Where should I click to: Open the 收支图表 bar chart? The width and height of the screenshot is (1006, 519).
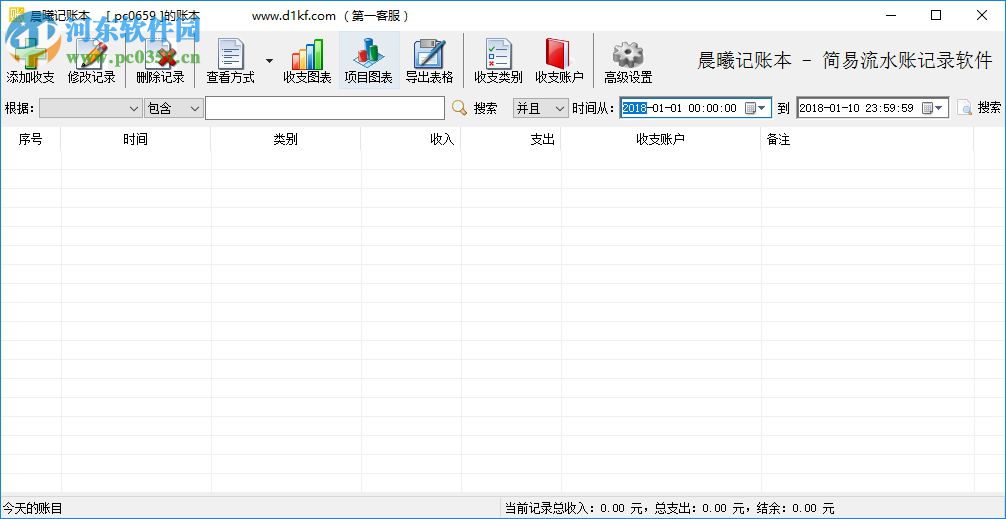pyautogui.click(x=307, y=61)
